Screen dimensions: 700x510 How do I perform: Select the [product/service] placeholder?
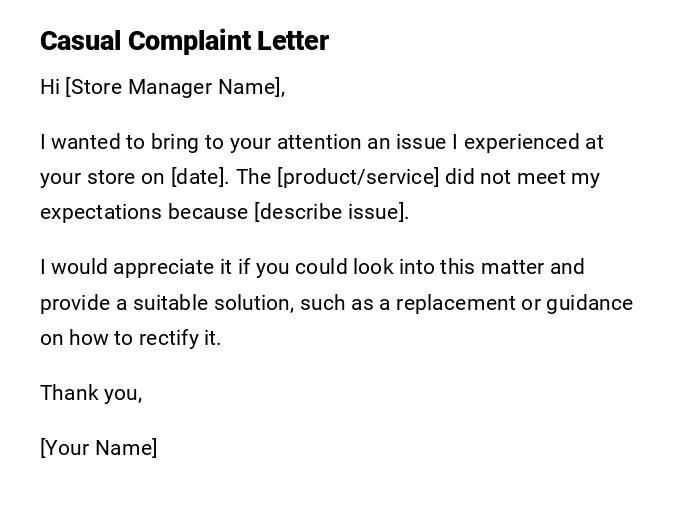[358, 177]
